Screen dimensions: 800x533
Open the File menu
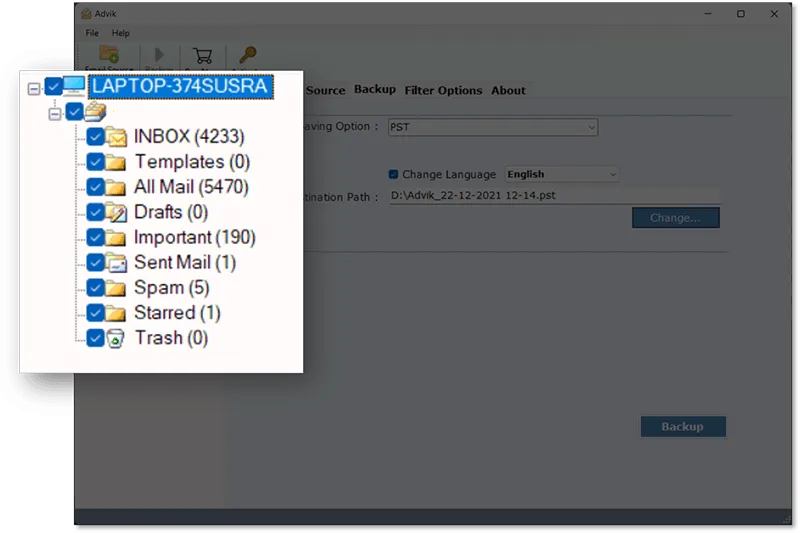pyautogui.click(x=92, y=33)
